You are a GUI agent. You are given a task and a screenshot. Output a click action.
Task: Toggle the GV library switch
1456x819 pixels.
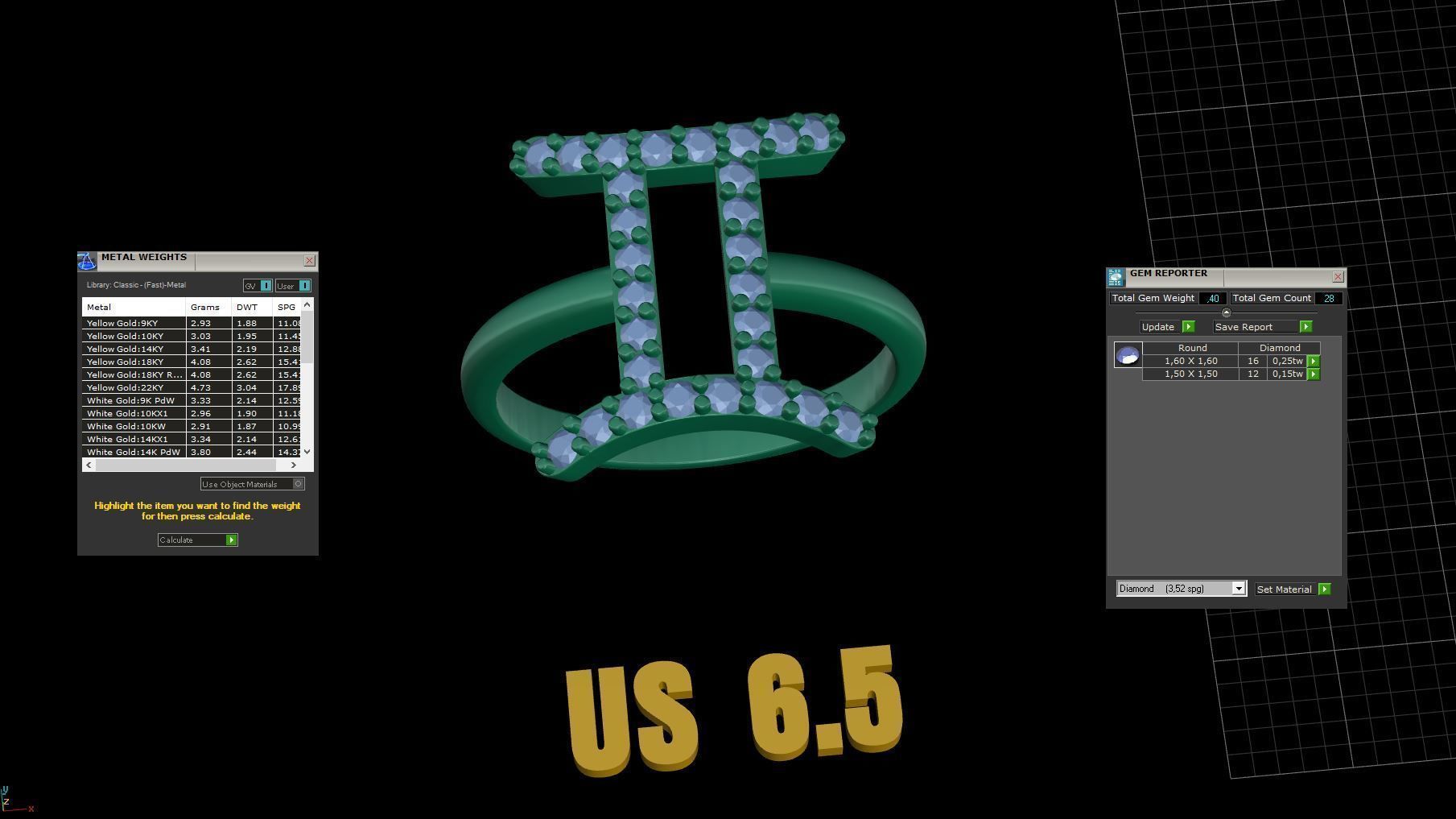pos(258,286)
